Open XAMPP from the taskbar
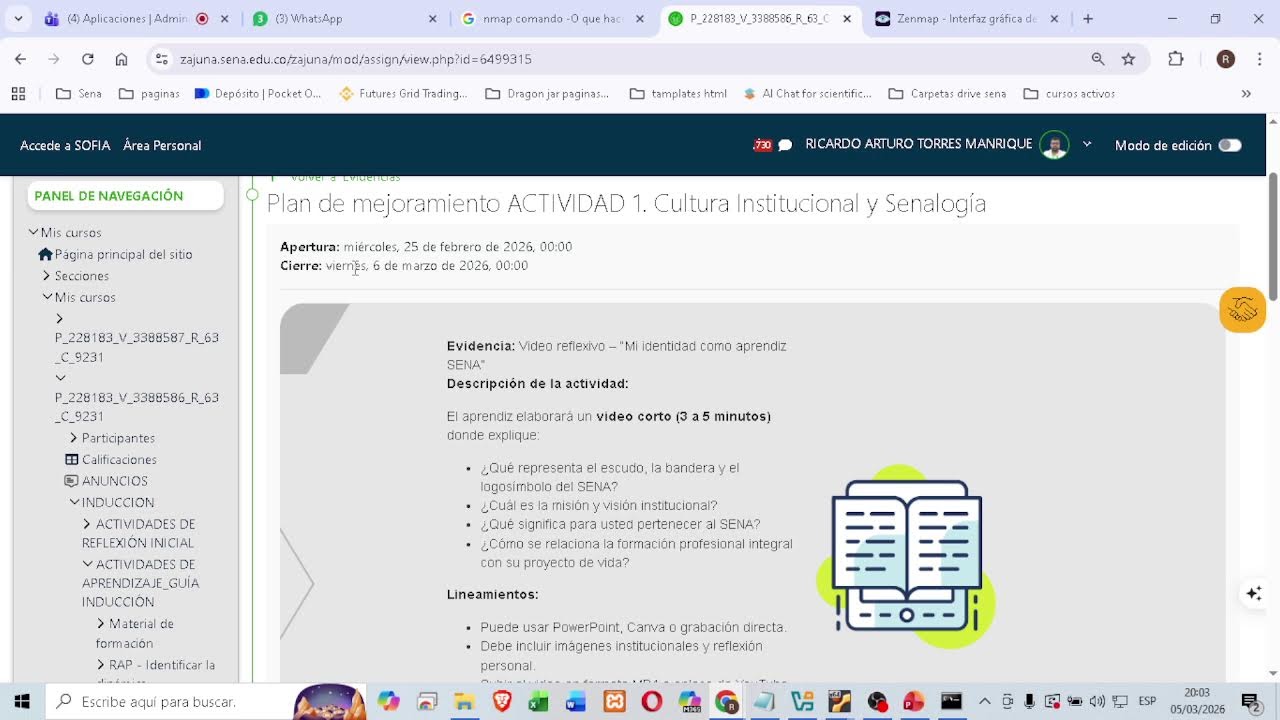The image size is (1280, 720). point(615,701)
